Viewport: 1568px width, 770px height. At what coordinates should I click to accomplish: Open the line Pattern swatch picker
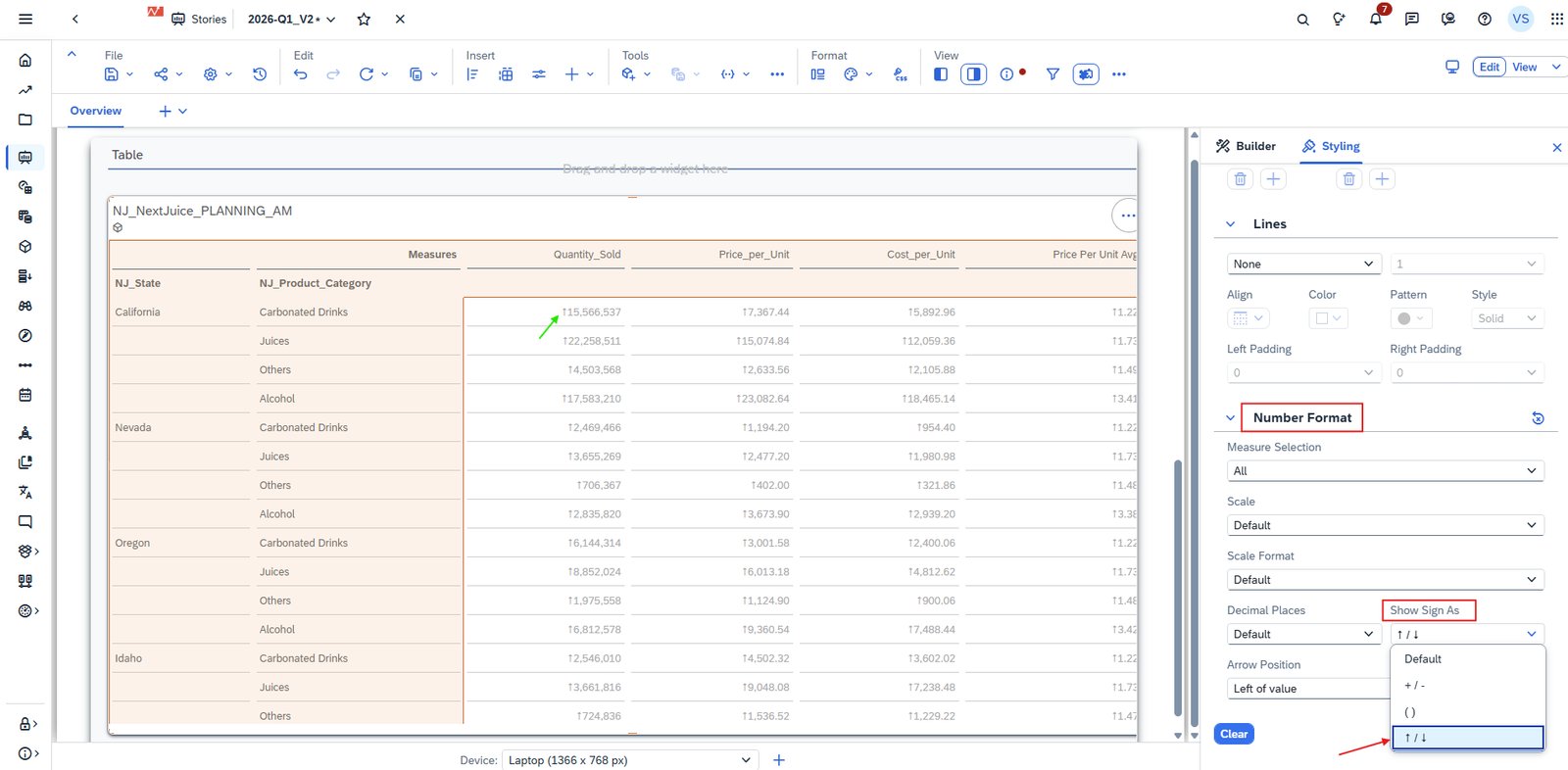click(x=1410, y=318)
